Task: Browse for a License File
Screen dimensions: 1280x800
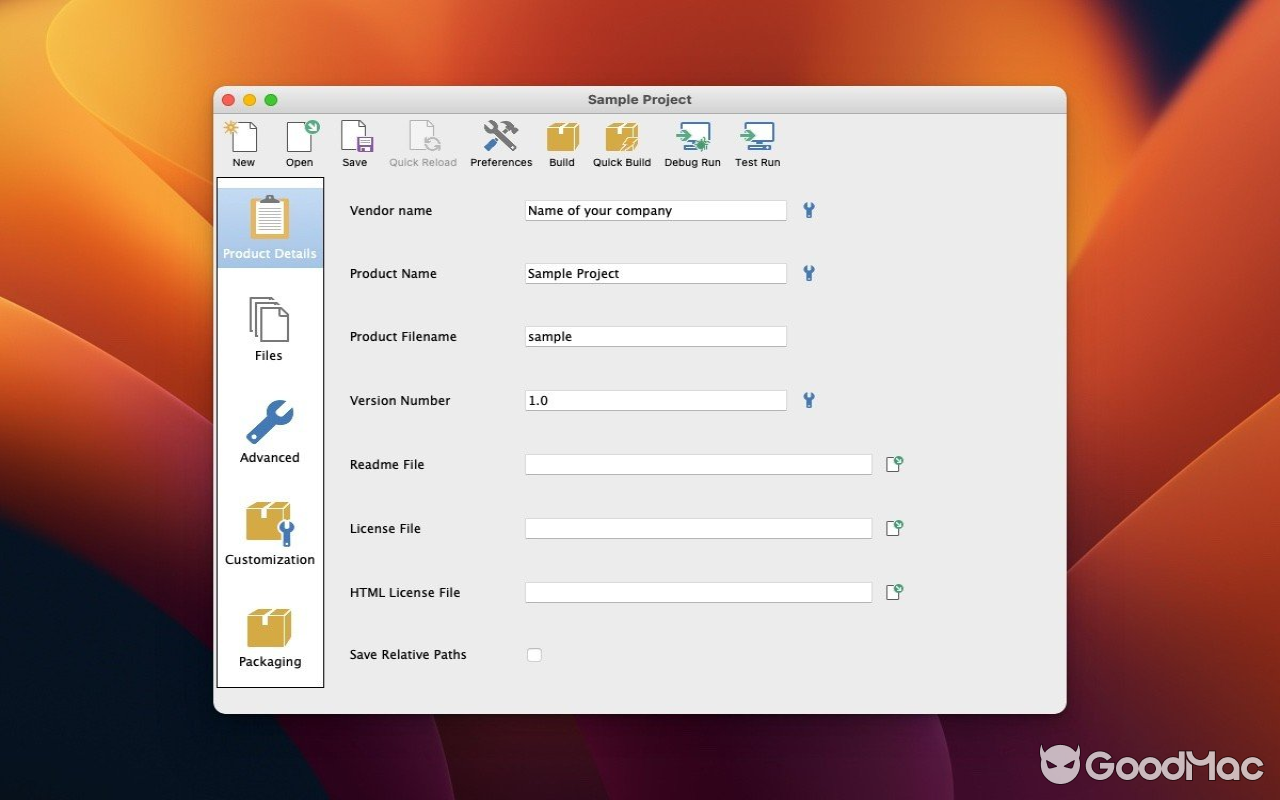Action: click(x=894, y=528)
